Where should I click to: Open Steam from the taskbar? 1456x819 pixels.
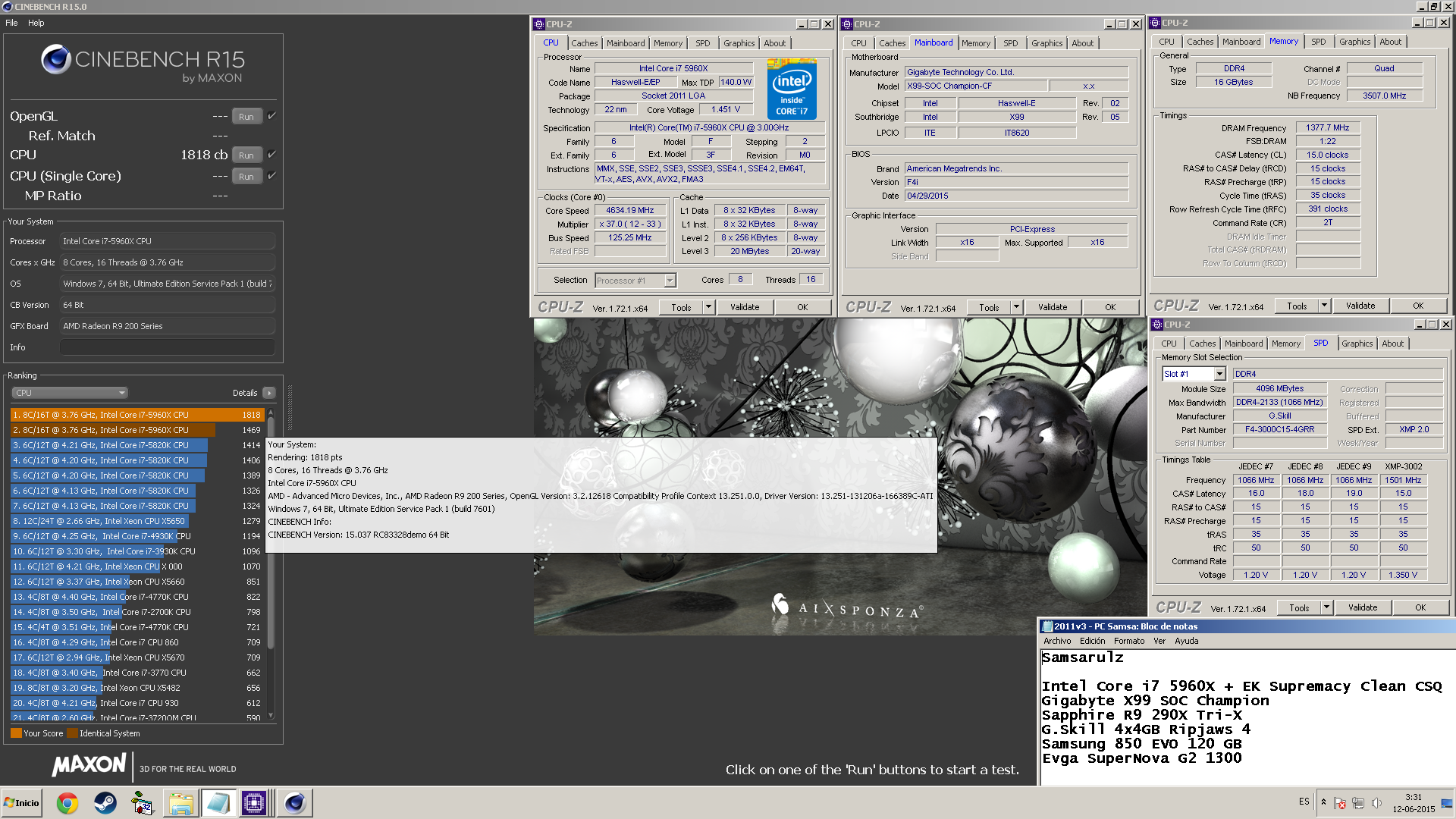click(105, 803)
